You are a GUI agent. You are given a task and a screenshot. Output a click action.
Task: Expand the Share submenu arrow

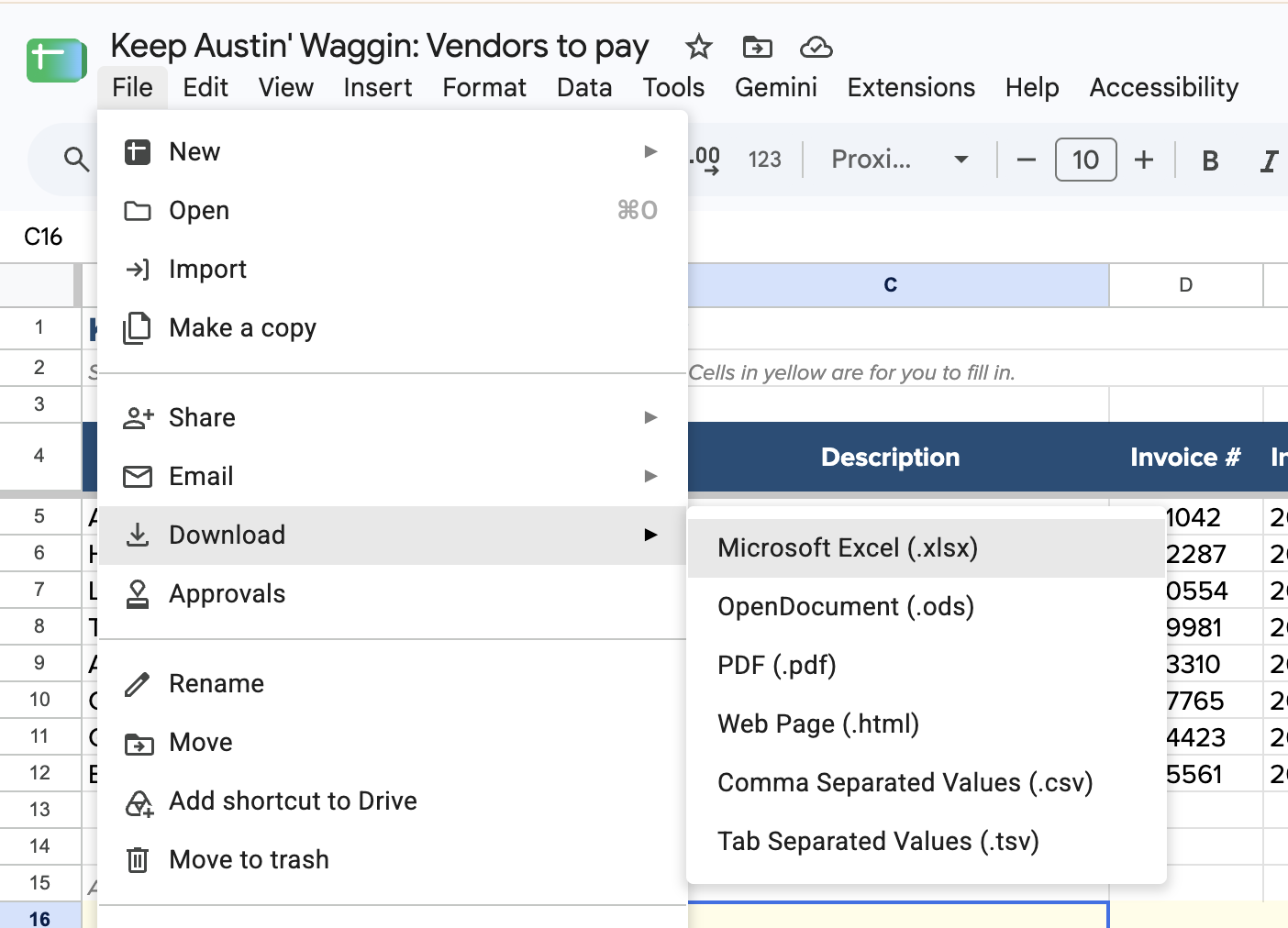pos(650,417)
